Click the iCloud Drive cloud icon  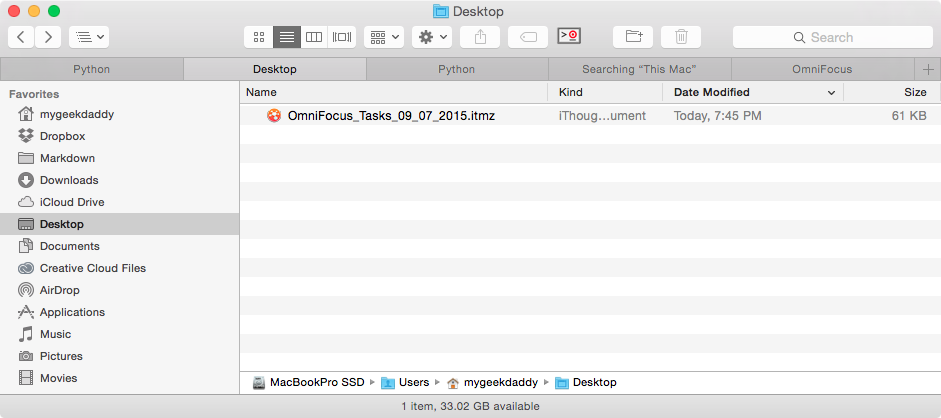26,202
